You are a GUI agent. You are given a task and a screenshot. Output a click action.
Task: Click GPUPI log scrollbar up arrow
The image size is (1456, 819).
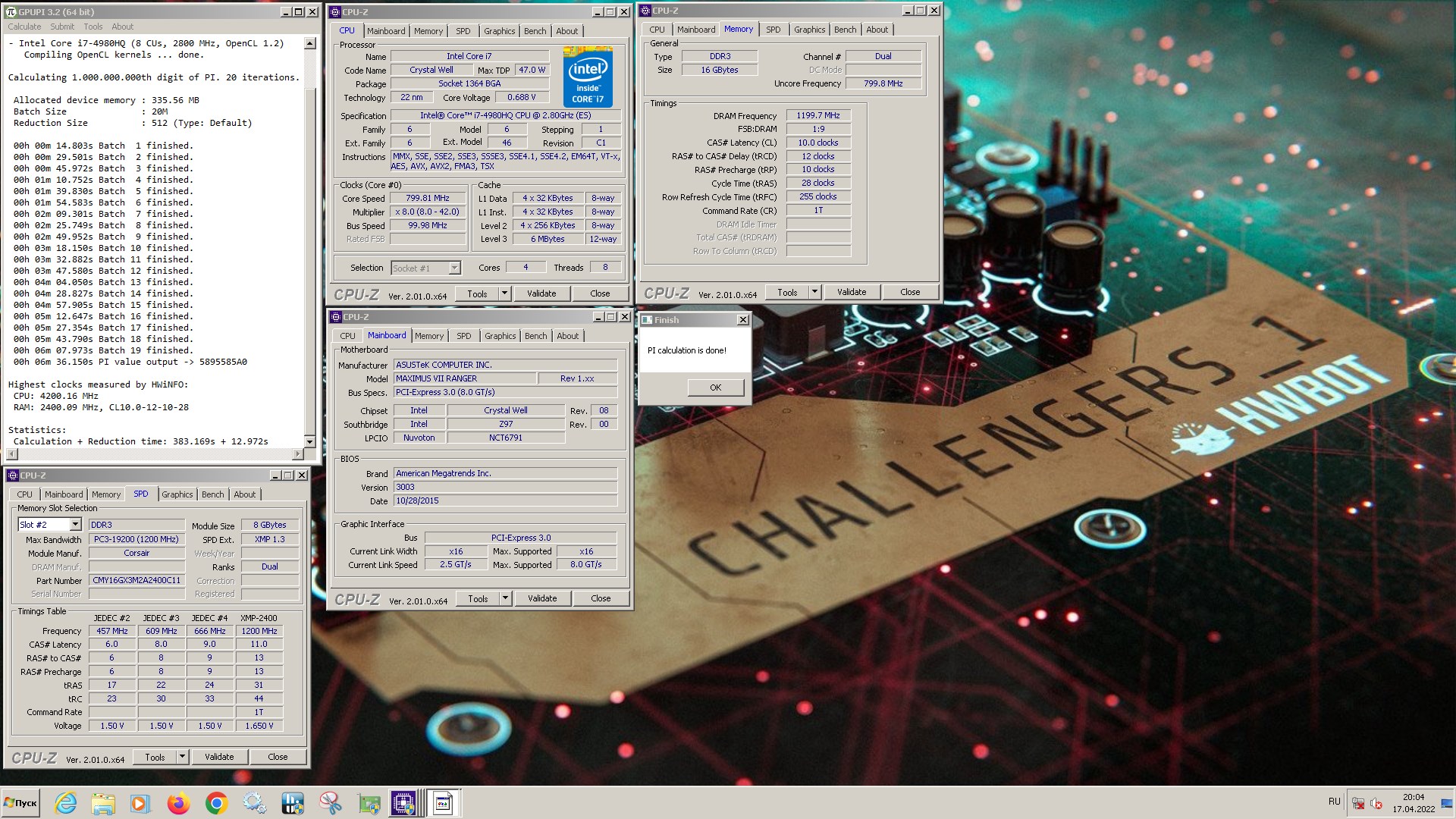[309, 43]
